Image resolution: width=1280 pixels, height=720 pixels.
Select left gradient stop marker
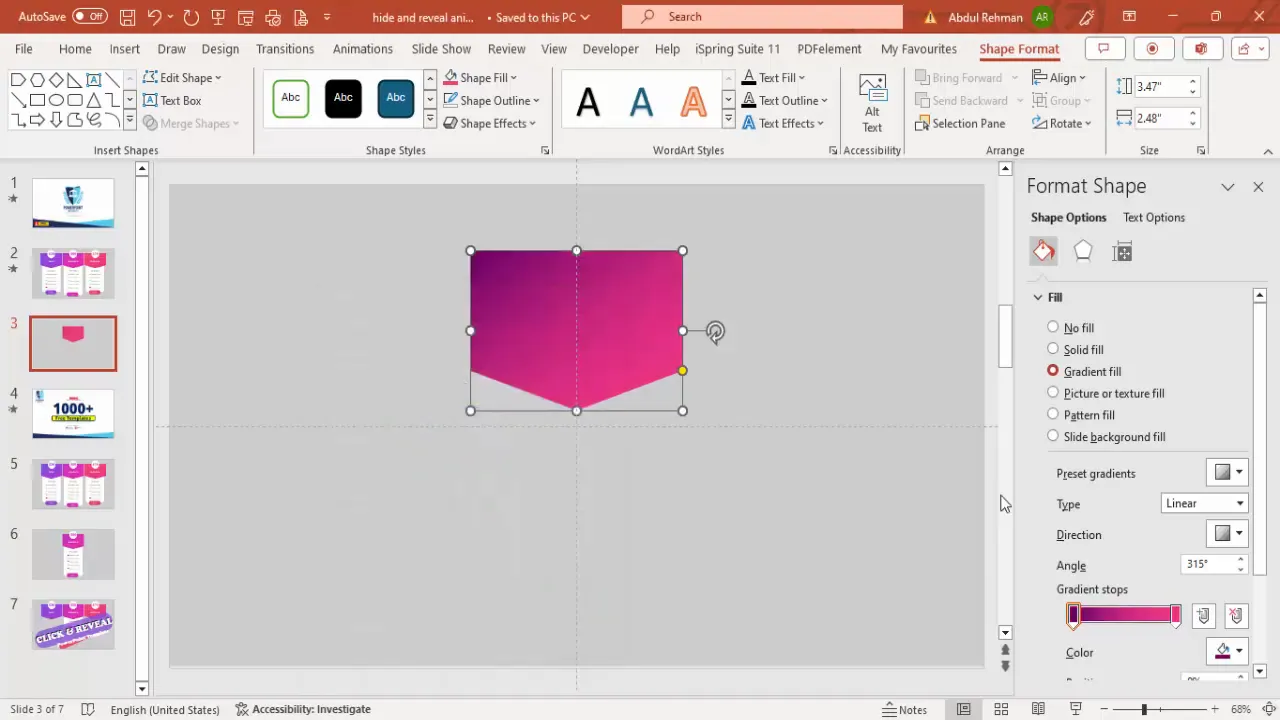click(x=1074, y=615)
